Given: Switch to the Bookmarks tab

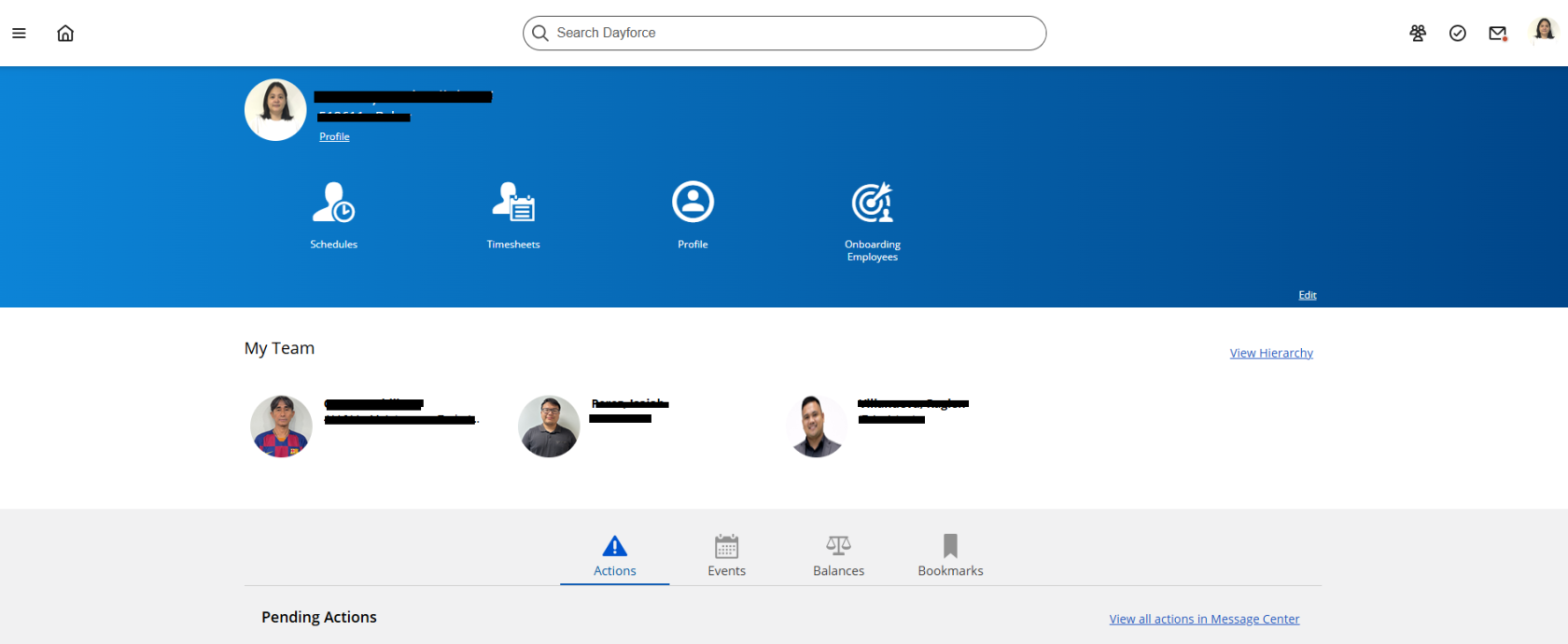Looking at the screenshot, I should tap(950, 557).
